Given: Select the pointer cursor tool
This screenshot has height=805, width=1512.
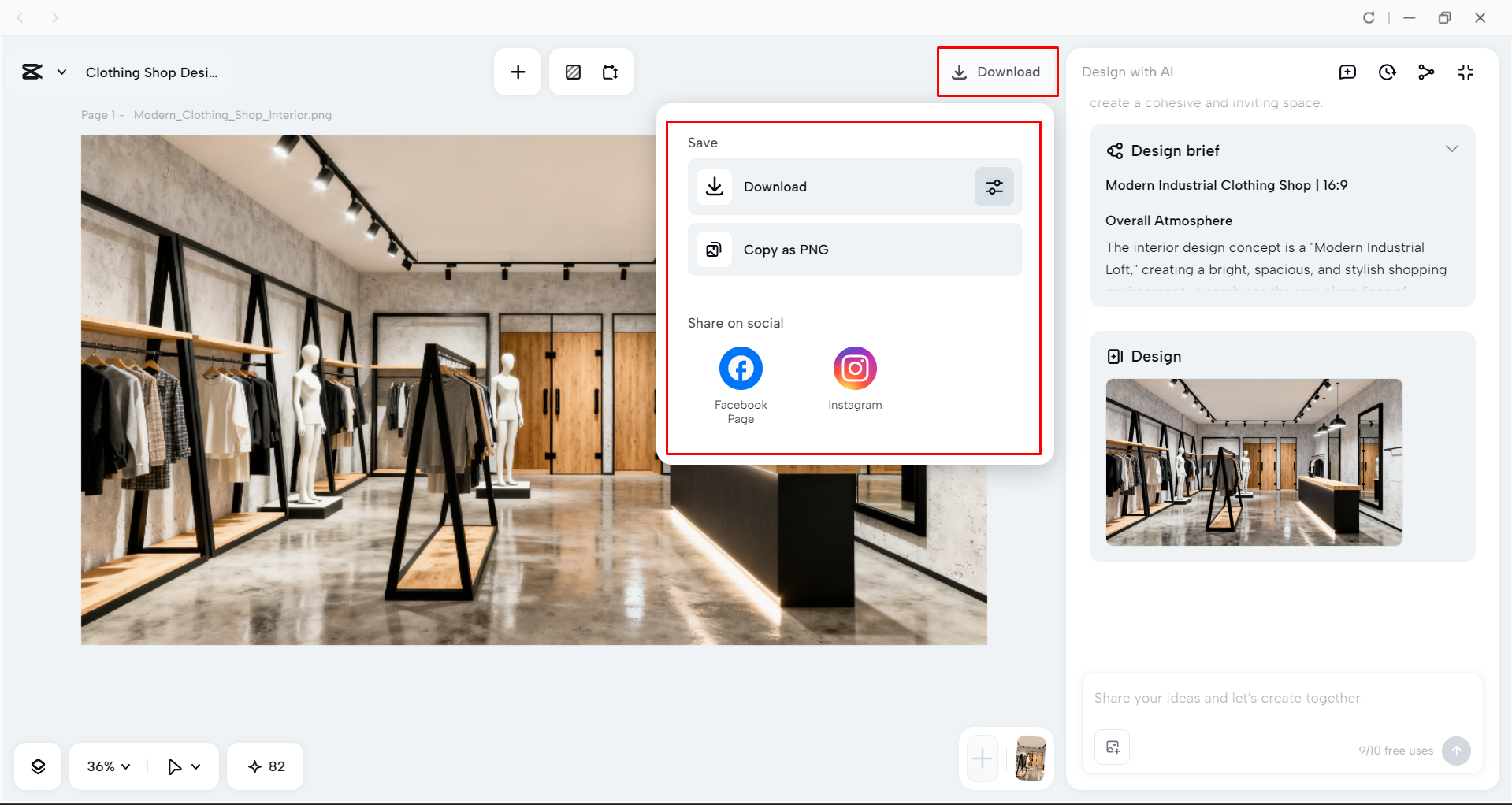Looking at the screenshot, I should (175, 766).
